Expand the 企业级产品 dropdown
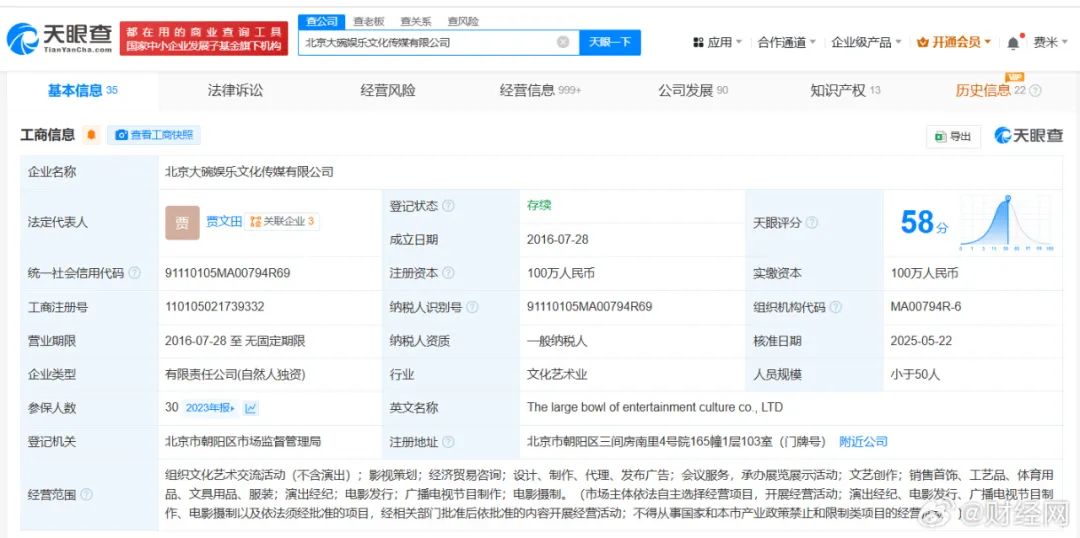1080x538 pixels. point(866,43)
